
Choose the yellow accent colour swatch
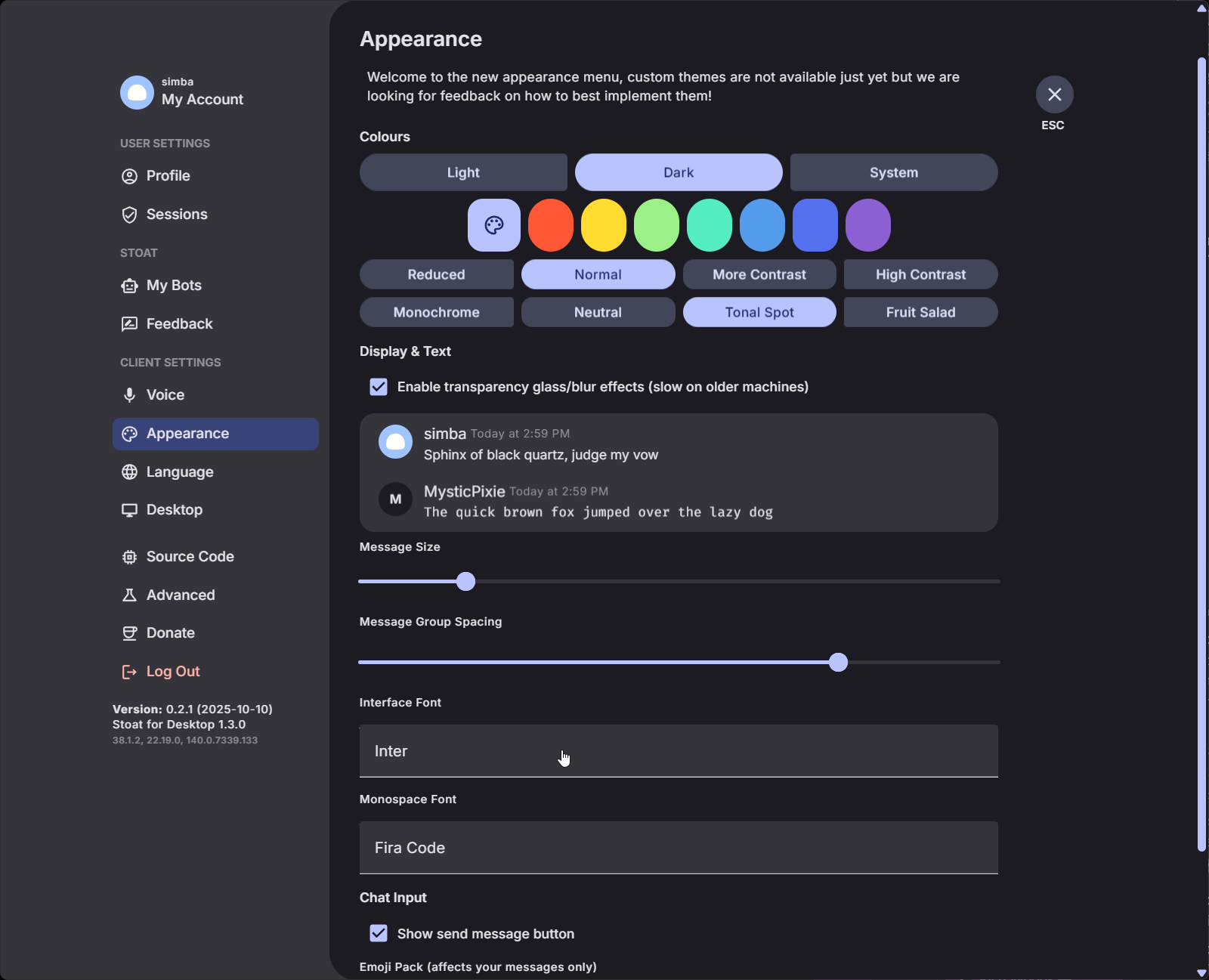[604, 225]
